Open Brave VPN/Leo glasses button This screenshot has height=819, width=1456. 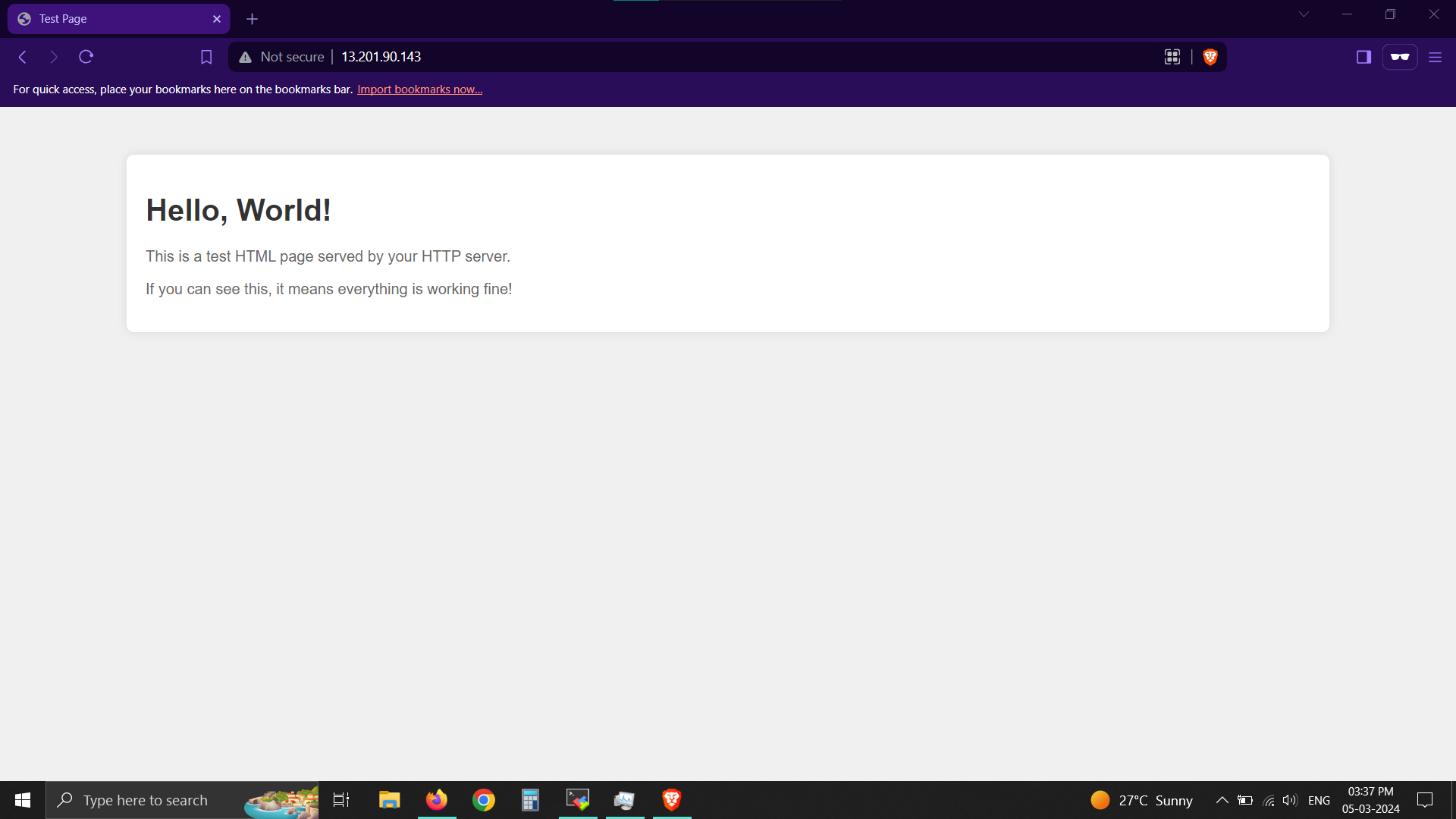(x=1399, y=57)
